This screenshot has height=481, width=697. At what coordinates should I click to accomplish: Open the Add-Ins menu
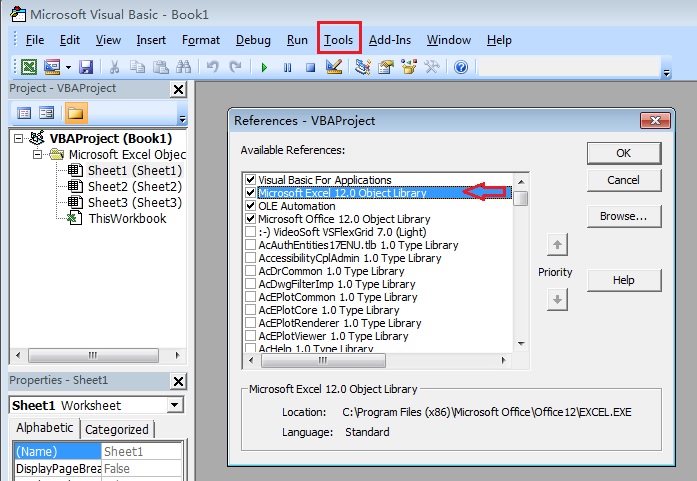[390, 40]
